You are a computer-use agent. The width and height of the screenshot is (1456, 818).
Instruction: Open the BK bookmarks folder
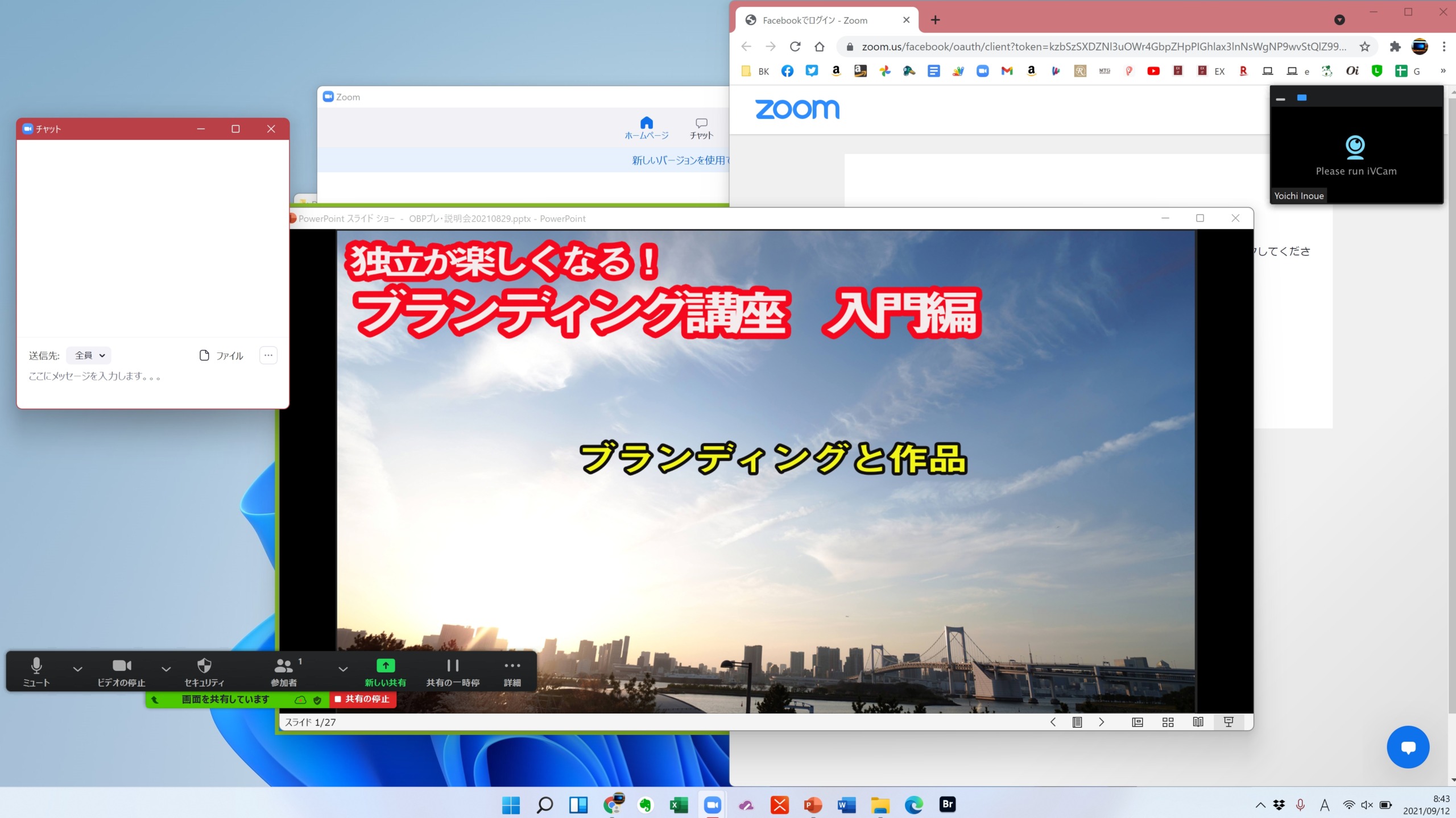[x=755, y=71]
